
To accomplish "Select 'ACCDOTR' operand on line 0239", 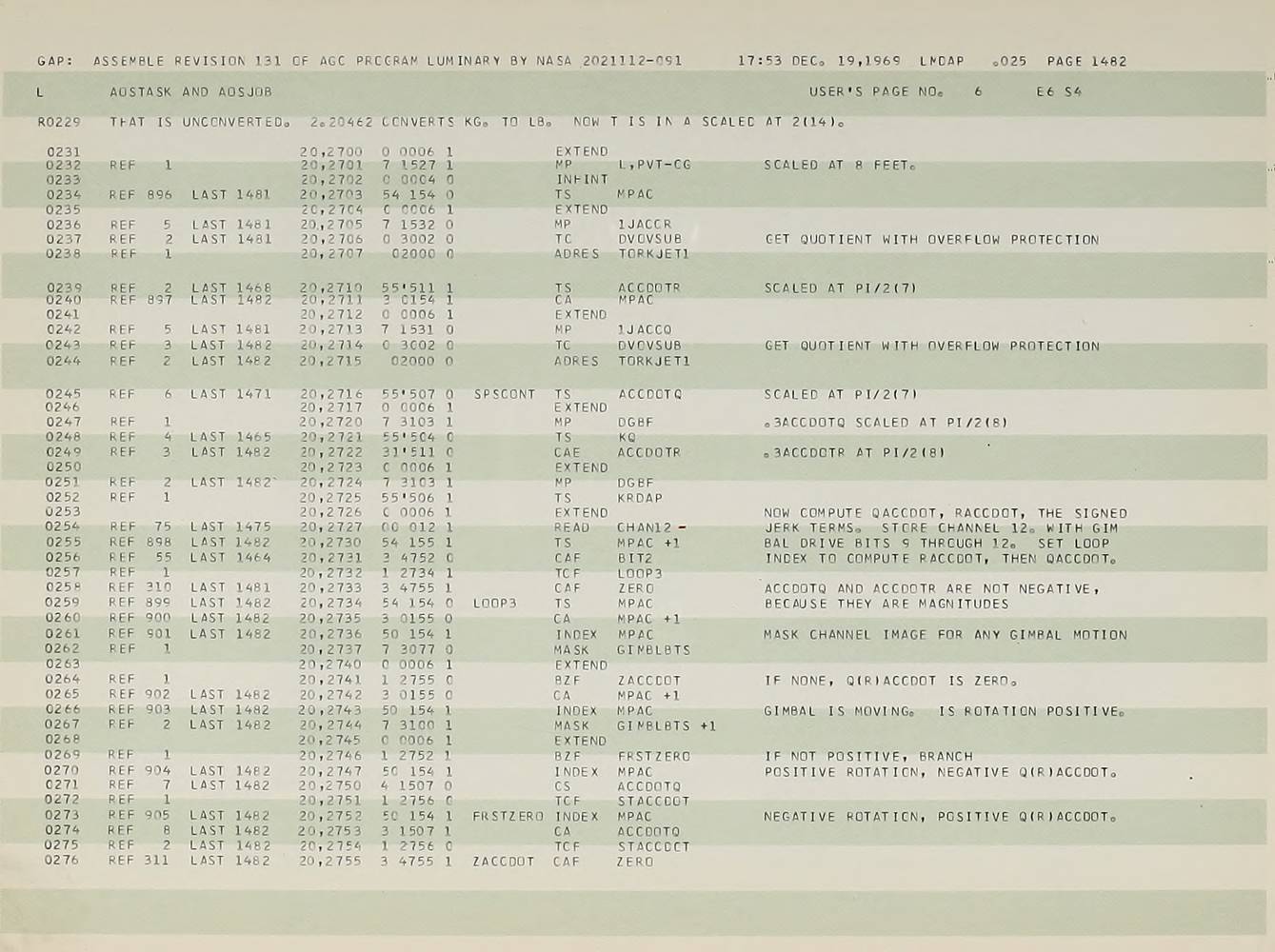I will point(648,288).
